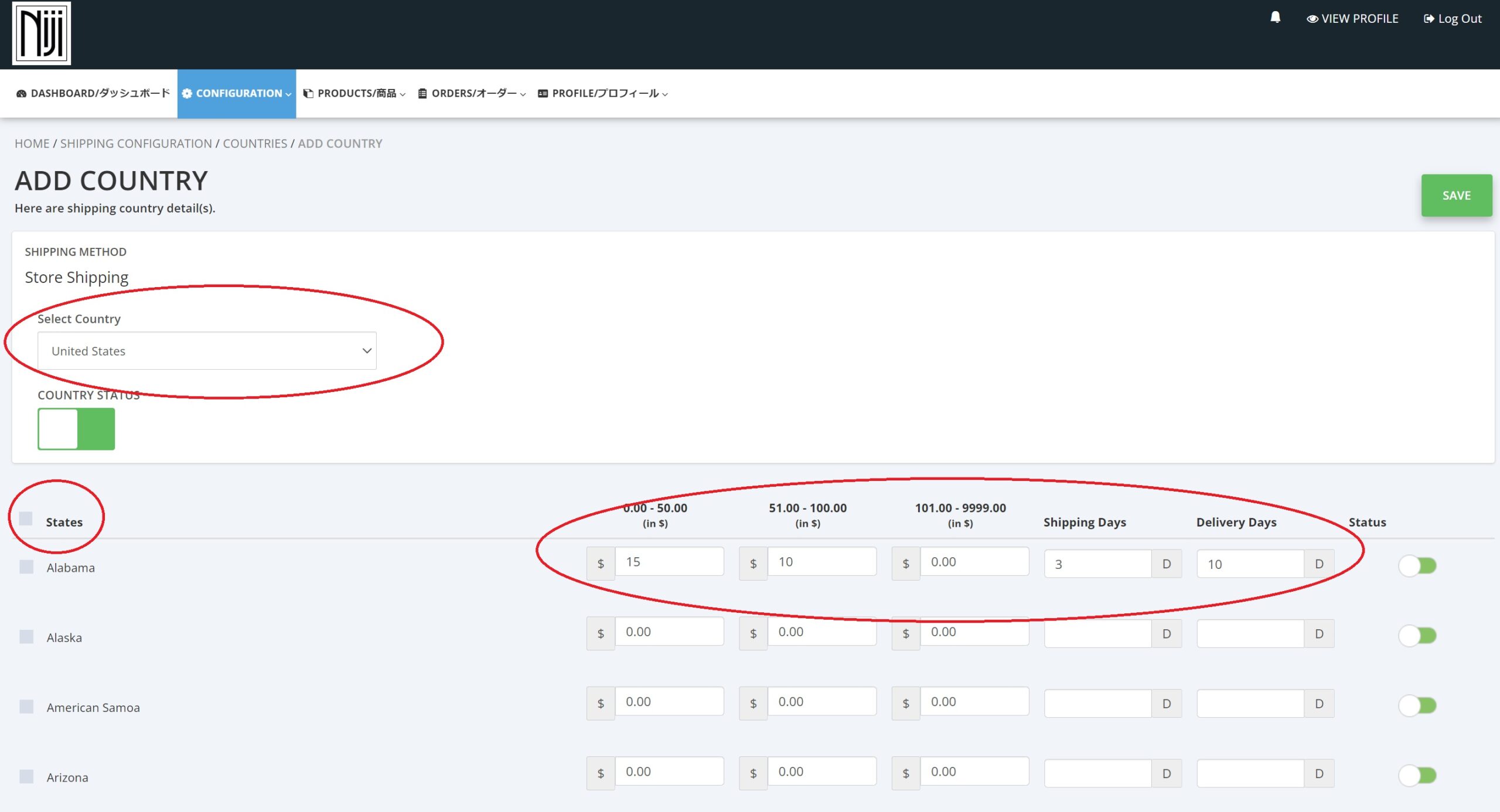Viewport: 1500px width, 812px height.
Task: Click the Dashboard gauge icon
Action: 21,94
